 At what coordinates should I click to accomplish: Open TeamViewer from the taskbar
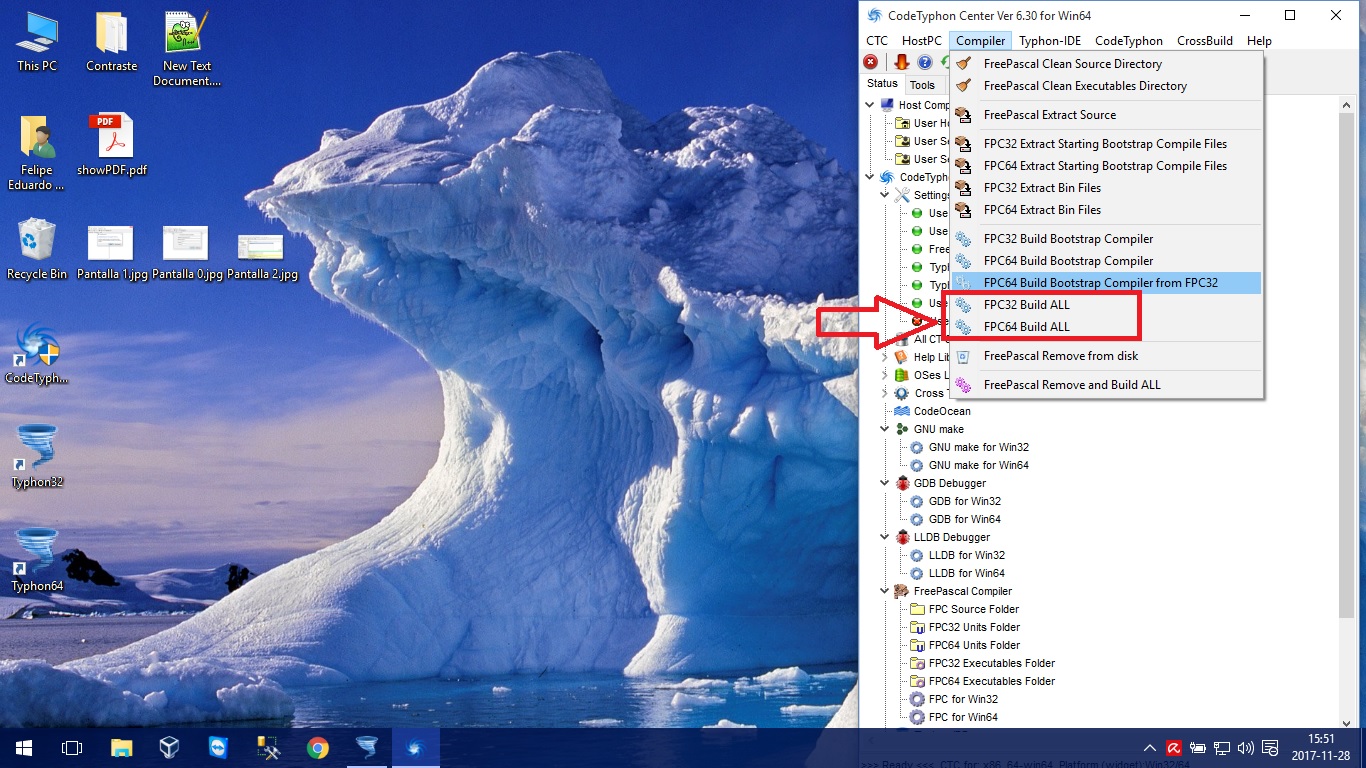tap(218, 748)
